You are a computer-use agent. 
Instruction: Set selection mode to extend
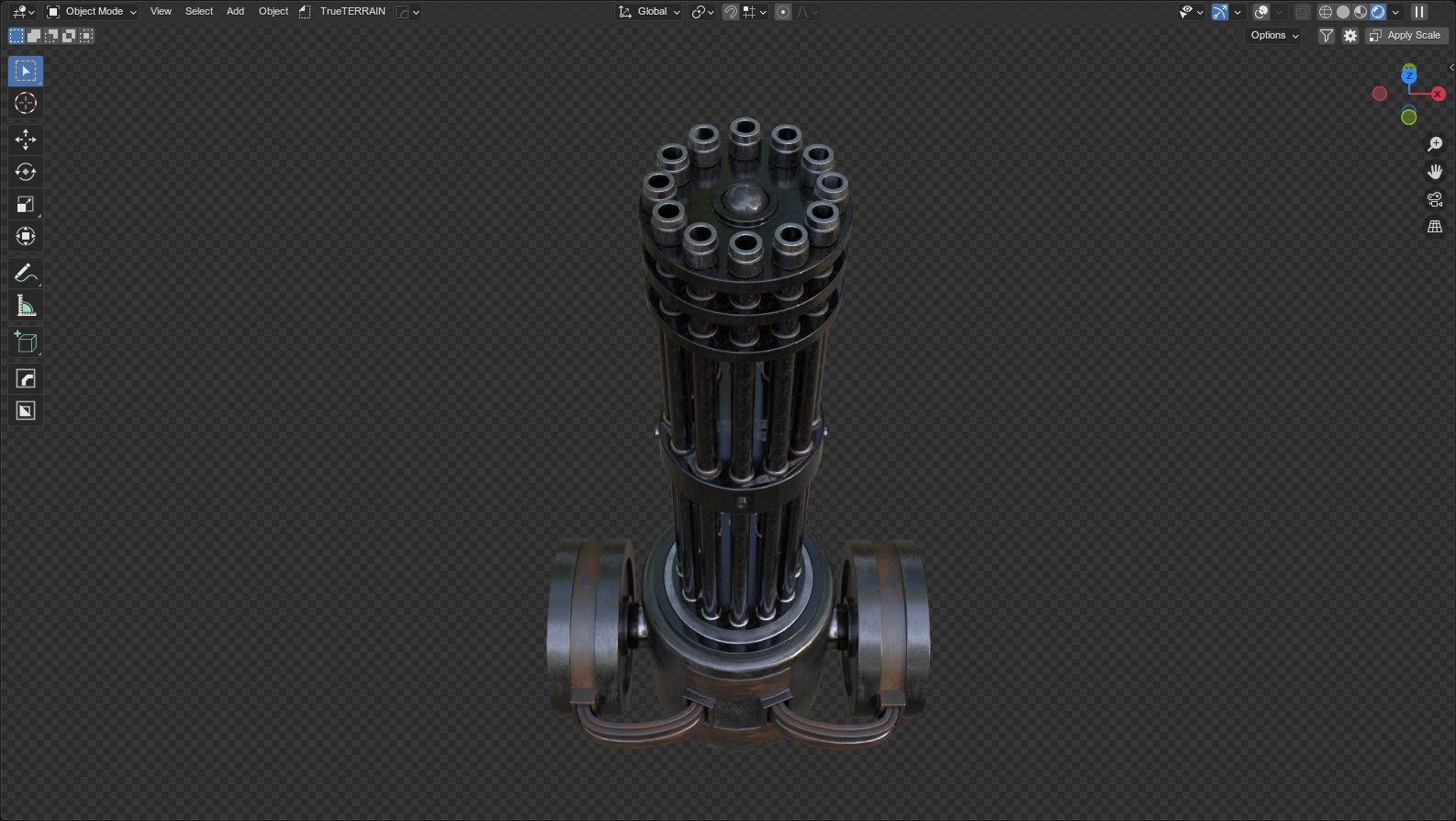coord(34,36)
